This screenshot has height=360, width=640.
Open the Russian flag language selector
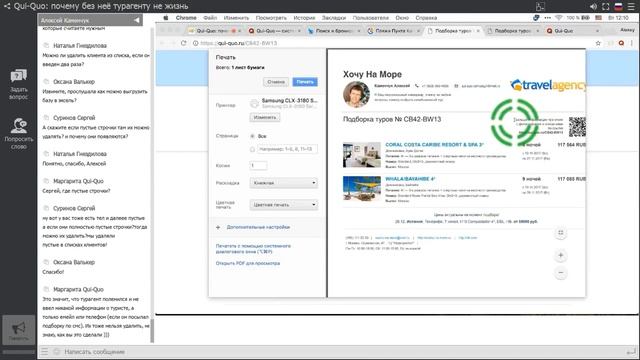click(x=618, y=7)
